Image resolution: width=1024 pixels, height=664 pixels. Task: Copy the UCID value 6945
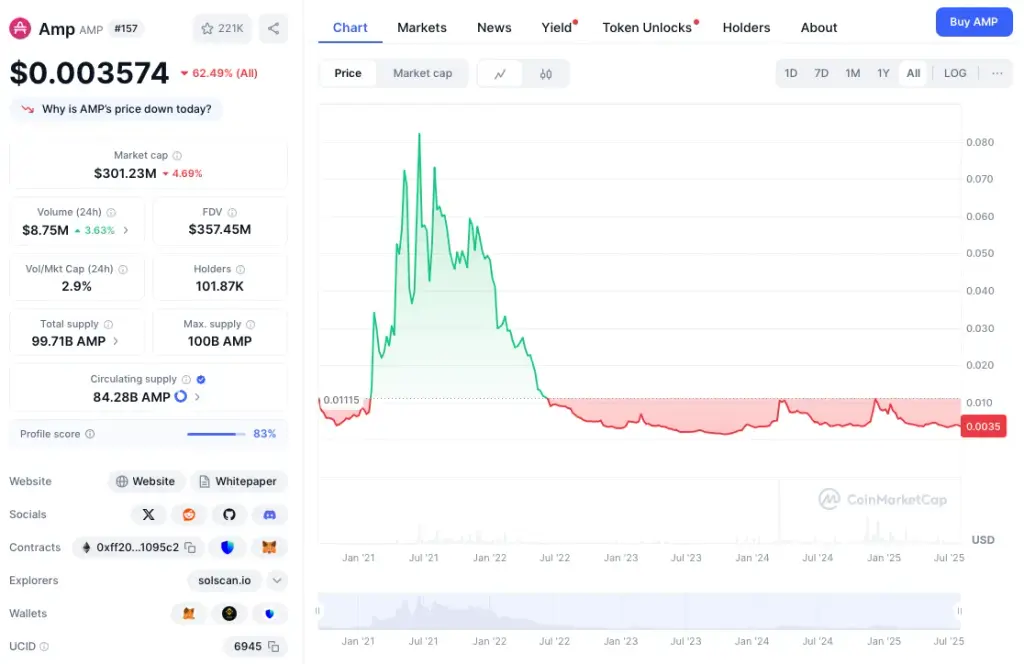[x=274, y=646]
